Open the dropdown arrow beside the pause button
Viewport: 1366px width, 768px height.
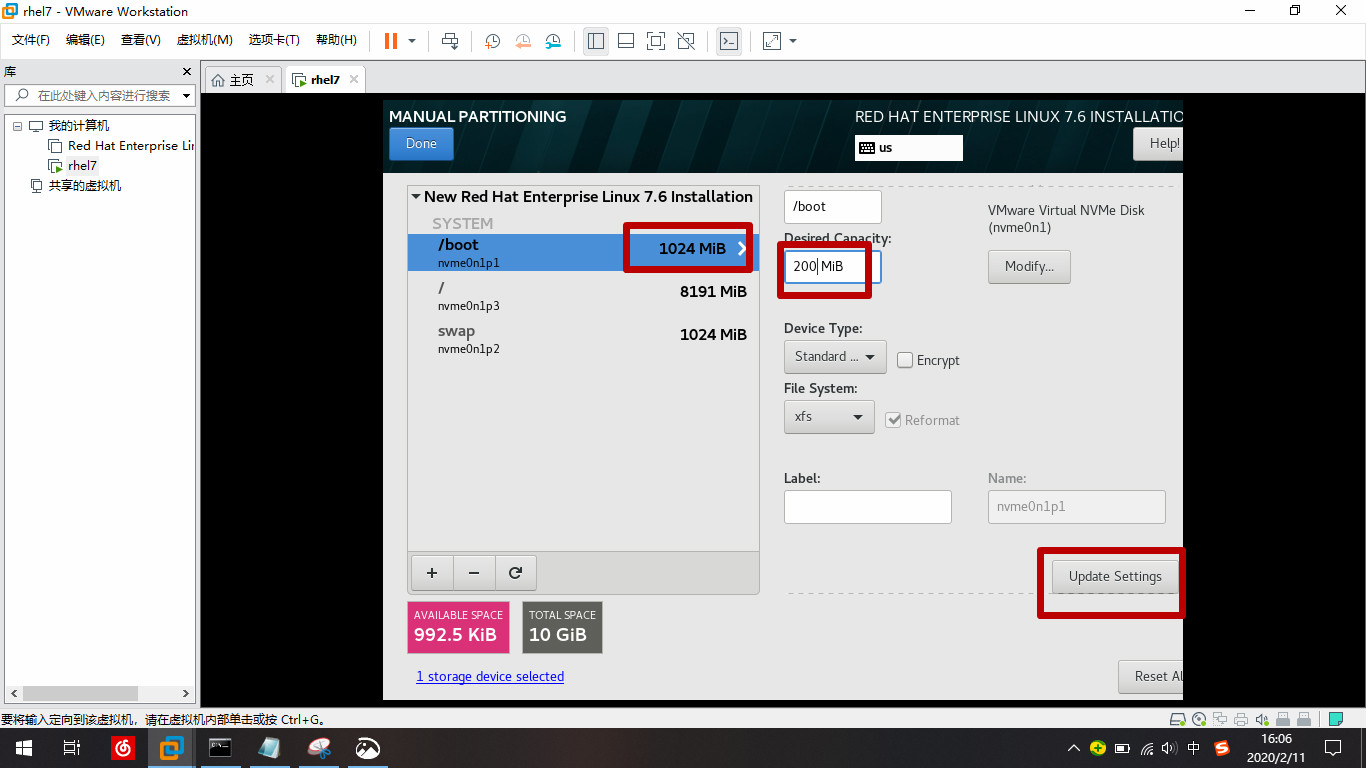[412, 41]
